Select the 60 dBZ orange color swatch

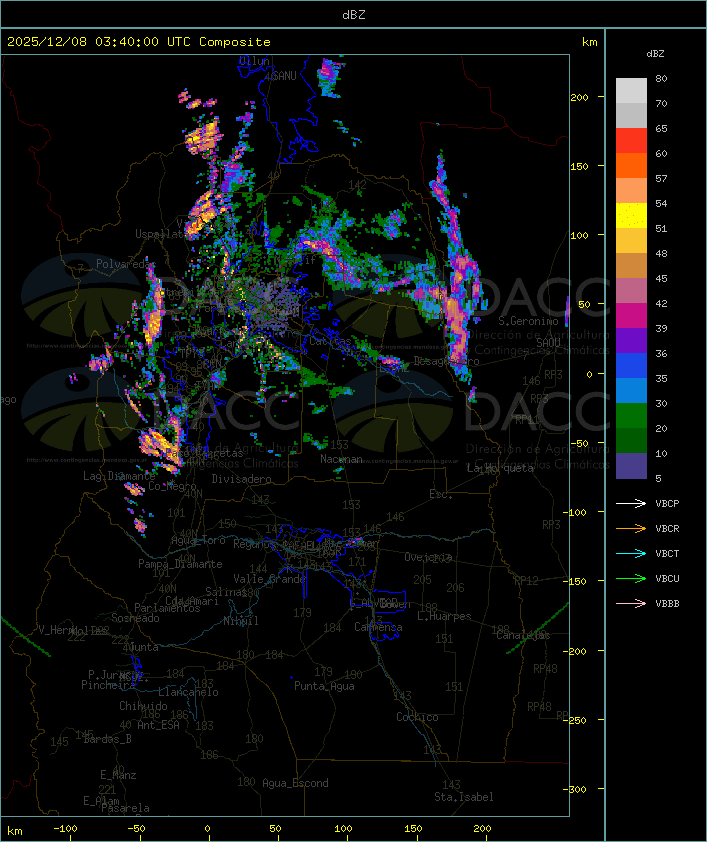click(x=631, y=165)
